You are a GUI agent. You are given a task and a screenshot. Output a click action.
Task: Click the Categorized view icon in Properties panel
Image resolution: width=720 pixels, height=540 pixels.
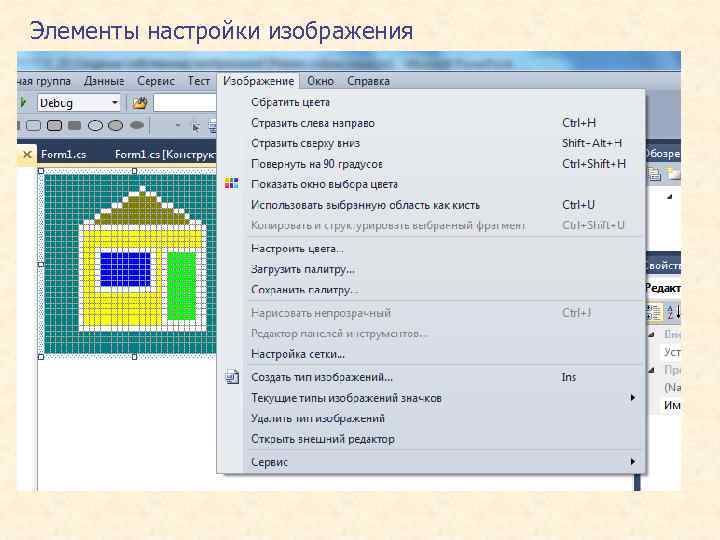(653, 312)
